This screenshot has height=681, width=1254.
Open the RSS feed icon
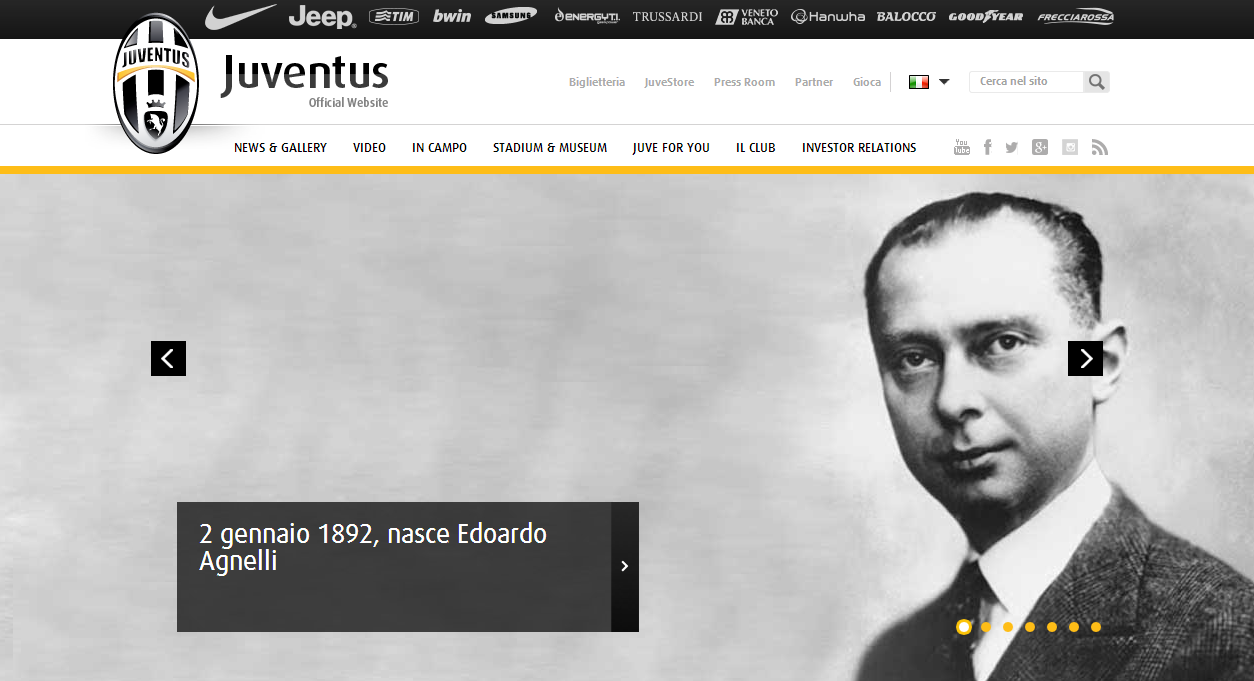tap(1100, 147)
